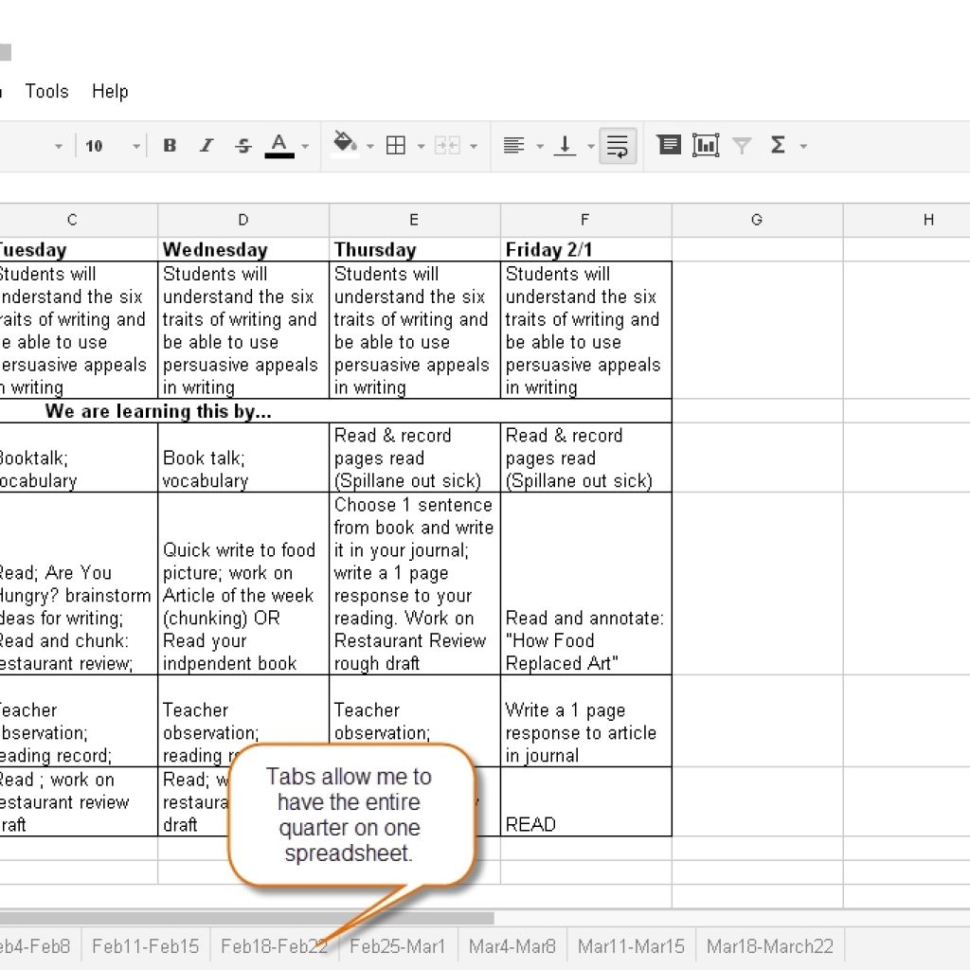Image resolution: width=970 pixels, height=970 pixels.
Task: Expand the fill color dropdown arrow
Action: [x=370, y=147]
